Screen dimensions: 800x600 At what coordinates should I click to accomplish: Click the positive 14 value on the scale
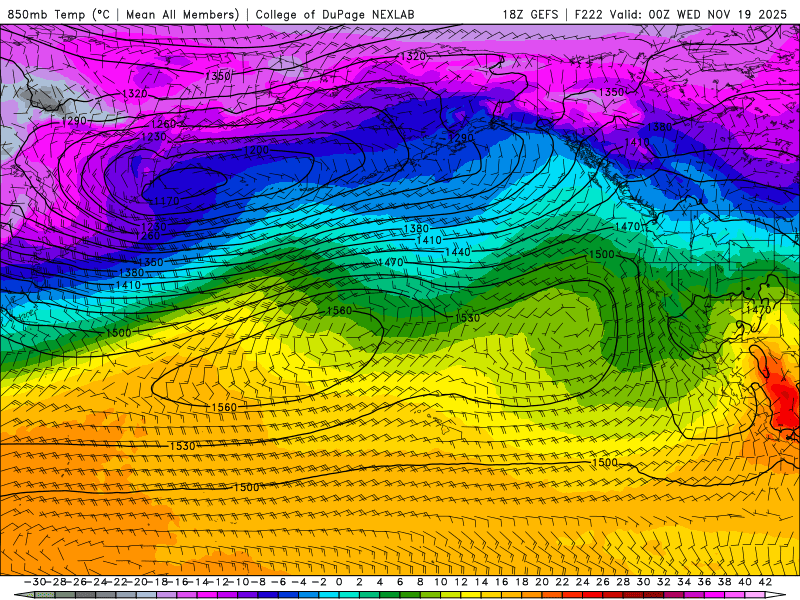482,582
